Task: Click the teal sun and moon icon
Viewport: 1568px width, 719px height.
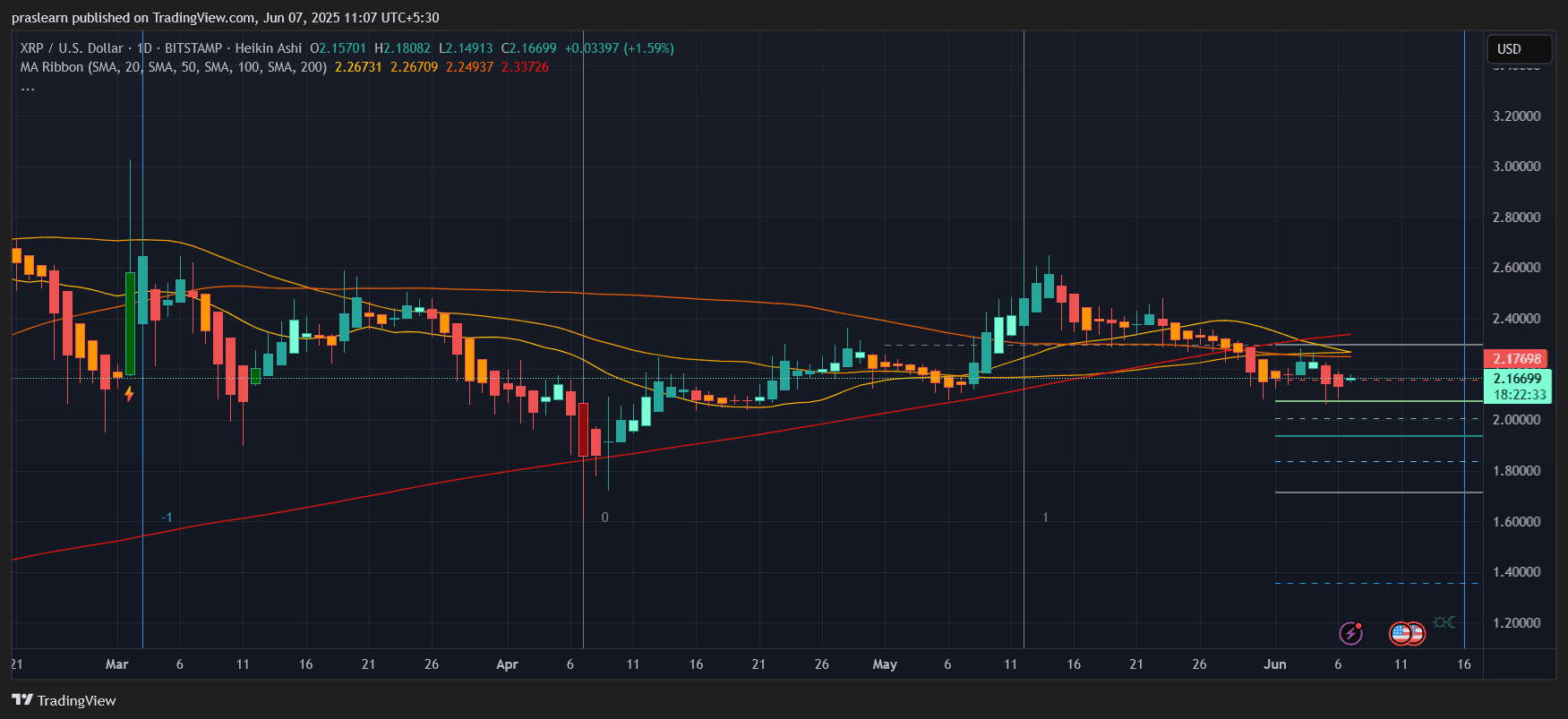Action: pos(1444,622)
